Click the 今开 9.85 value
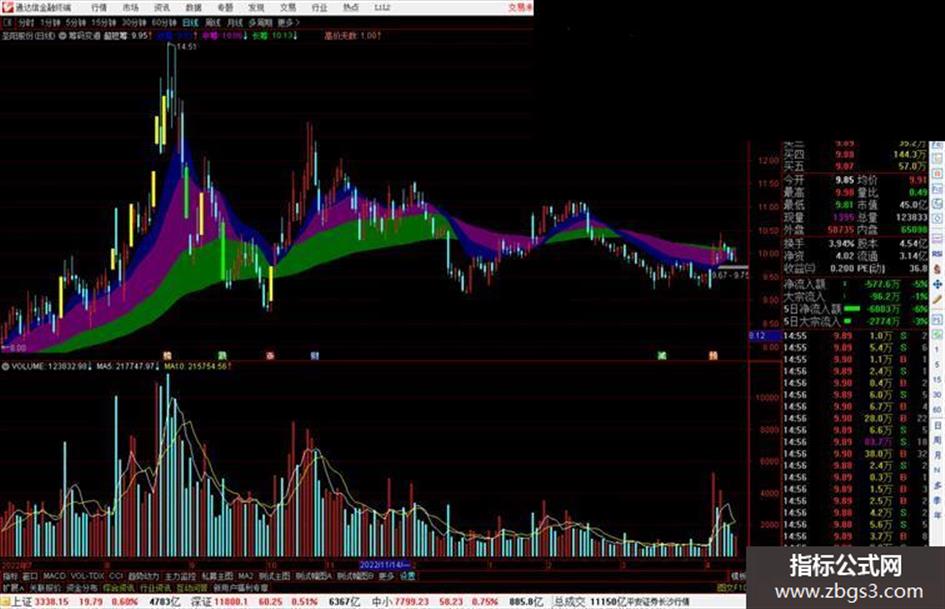This screenshot has width=945, height=609. pyautogui.click(x=844, y=180)
